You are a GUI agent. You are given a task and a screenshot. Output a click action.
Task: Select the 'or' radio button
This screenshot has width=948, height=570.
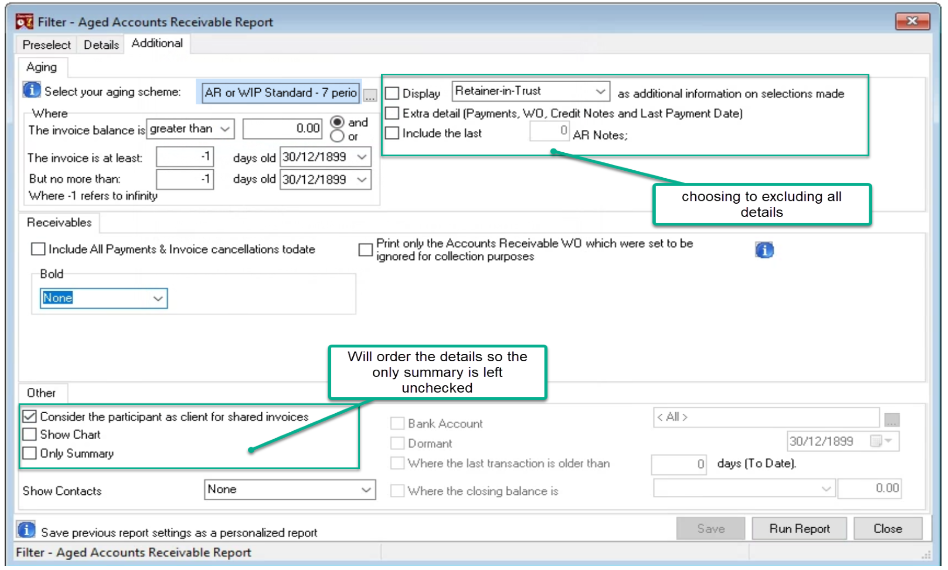pos(337,137)
